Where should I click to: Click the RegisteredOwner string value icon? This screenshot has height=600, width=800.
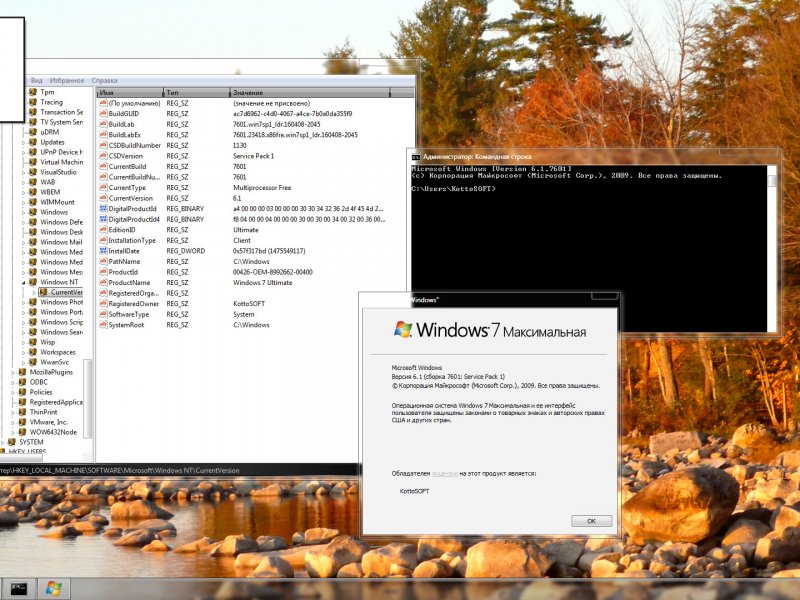[x=103, y=304]
